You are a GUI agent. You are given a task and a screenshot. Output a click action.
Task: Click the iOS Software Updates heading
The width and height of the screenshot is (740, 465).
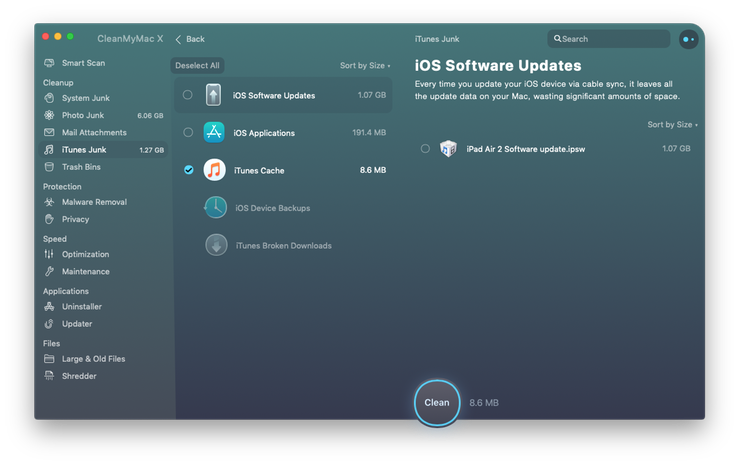tap(498, 66)
